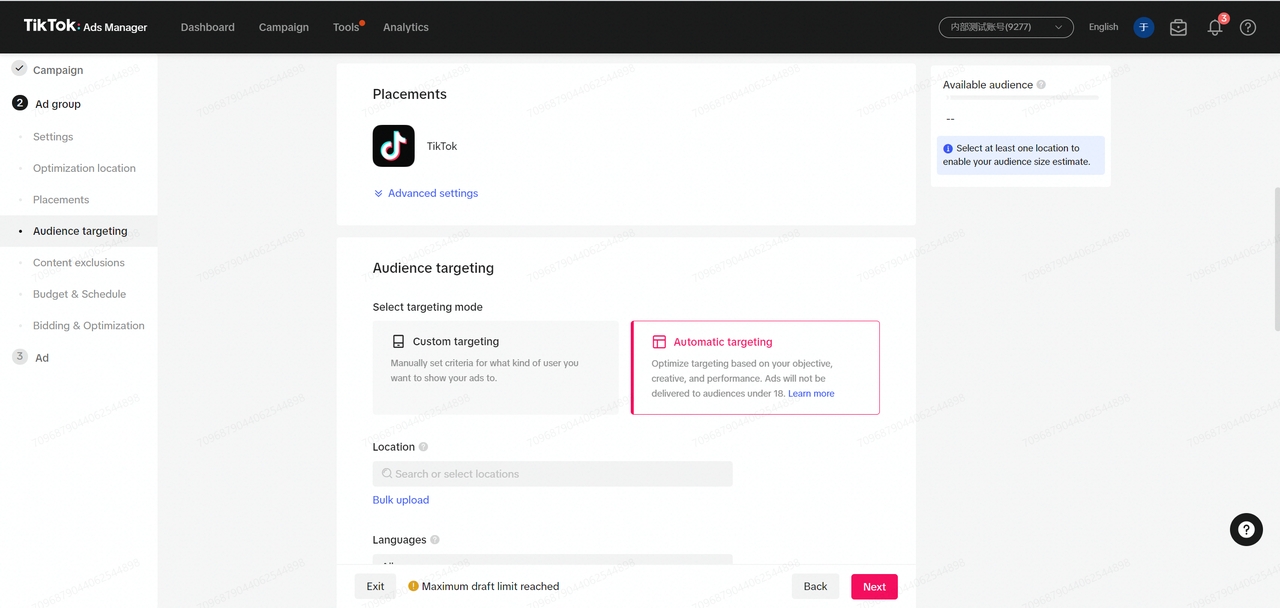Select Automatic targeting mode

click(x=755, y=367)
